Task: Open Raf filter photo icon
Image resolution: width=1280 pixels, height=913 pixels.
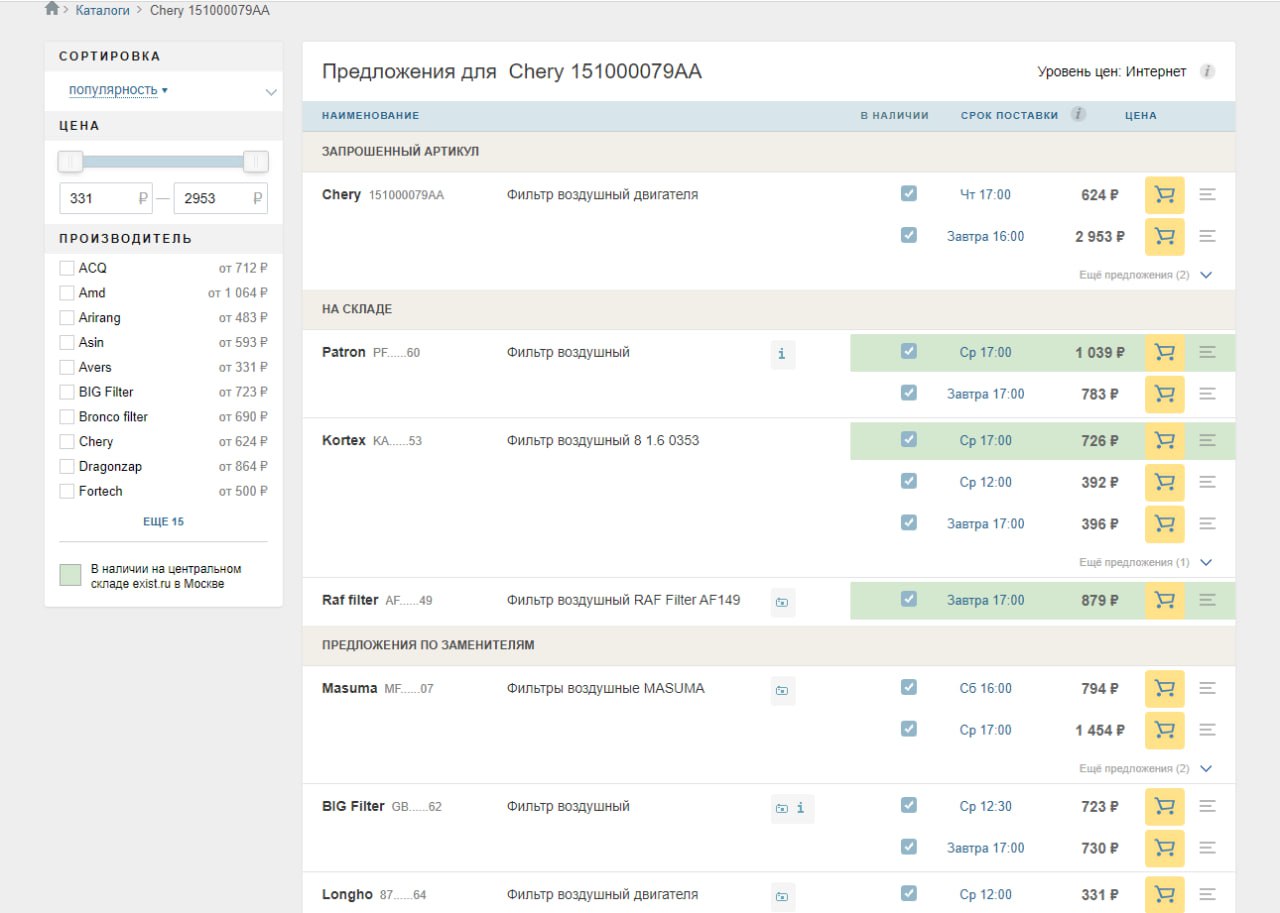Action: pos(782,602)
